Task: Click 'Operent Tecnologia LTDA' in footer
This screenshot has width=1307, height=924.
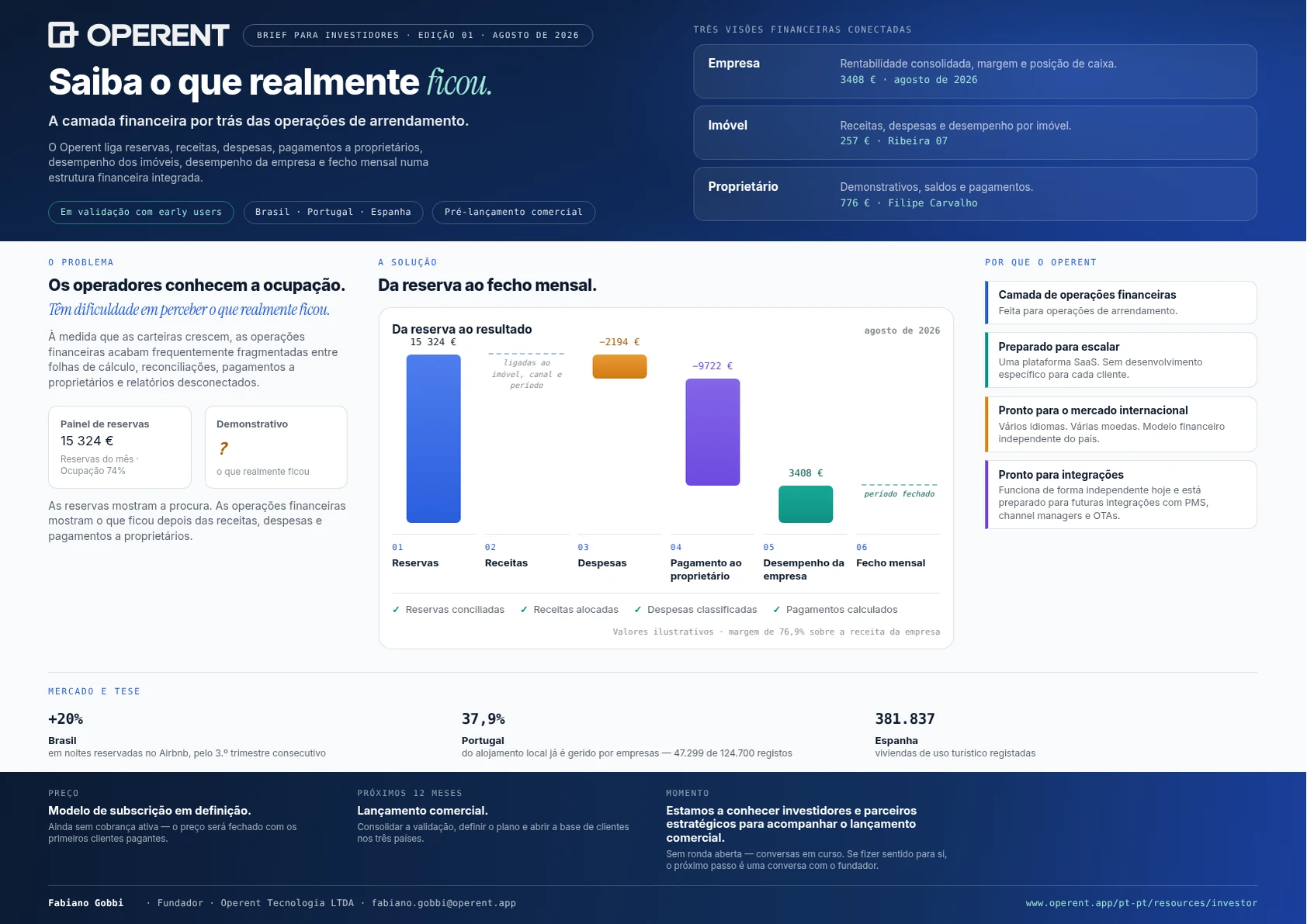Action: tap(287, 903)
